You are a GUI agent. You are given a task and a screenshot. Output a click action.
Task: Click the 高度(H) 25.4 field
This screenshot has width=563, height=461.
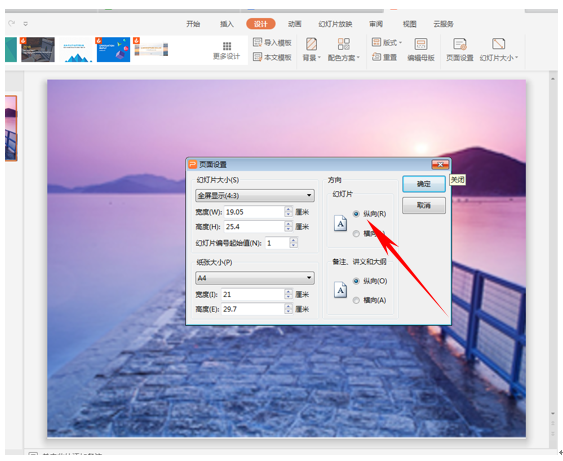254,227
